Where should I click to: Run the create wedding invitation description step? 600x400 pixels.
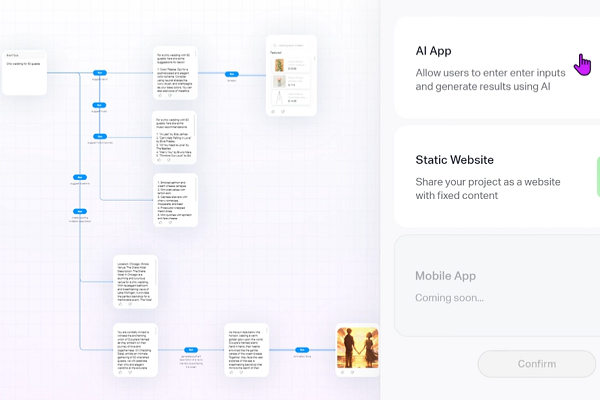tap(80, 211)
